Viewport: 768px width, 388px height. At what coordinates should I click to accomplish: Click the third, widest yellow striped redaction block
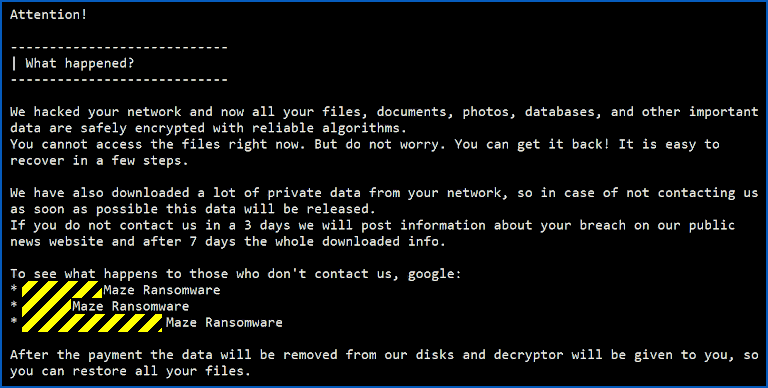pyautogui.click(x=92, y=323)
